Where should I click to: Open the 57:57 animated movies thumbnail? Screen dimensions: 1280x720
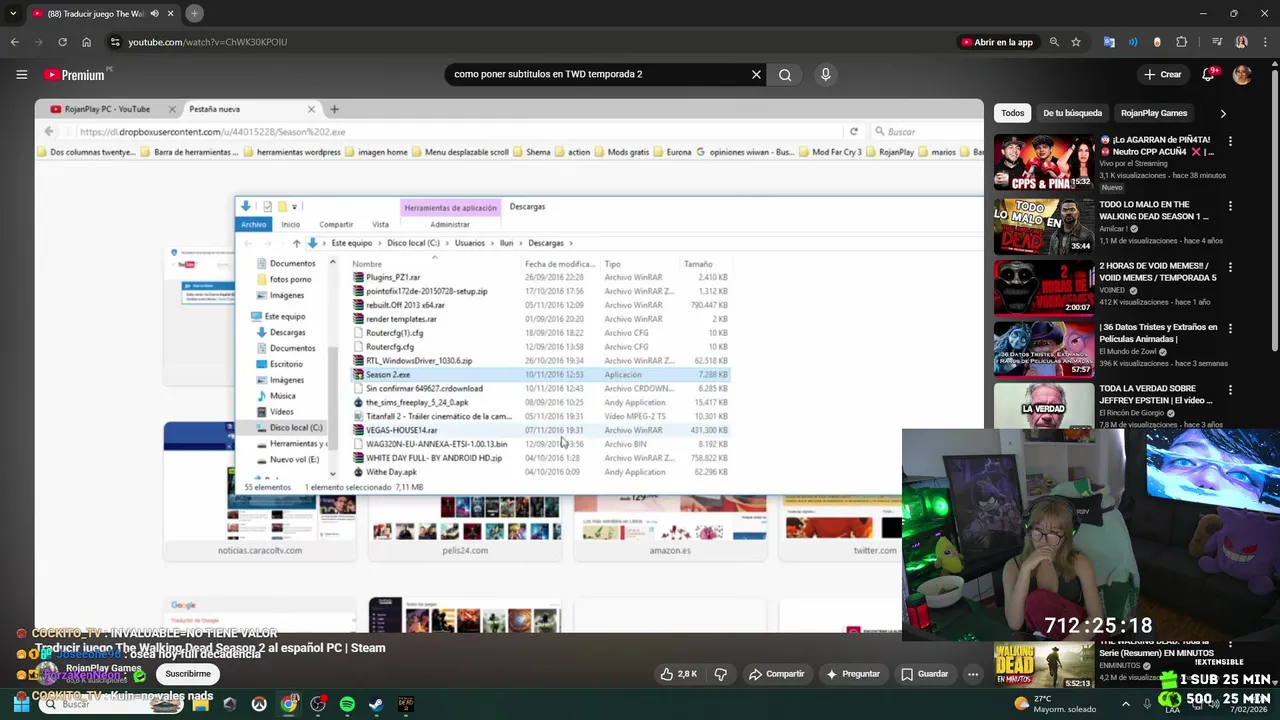[1043, 349]
